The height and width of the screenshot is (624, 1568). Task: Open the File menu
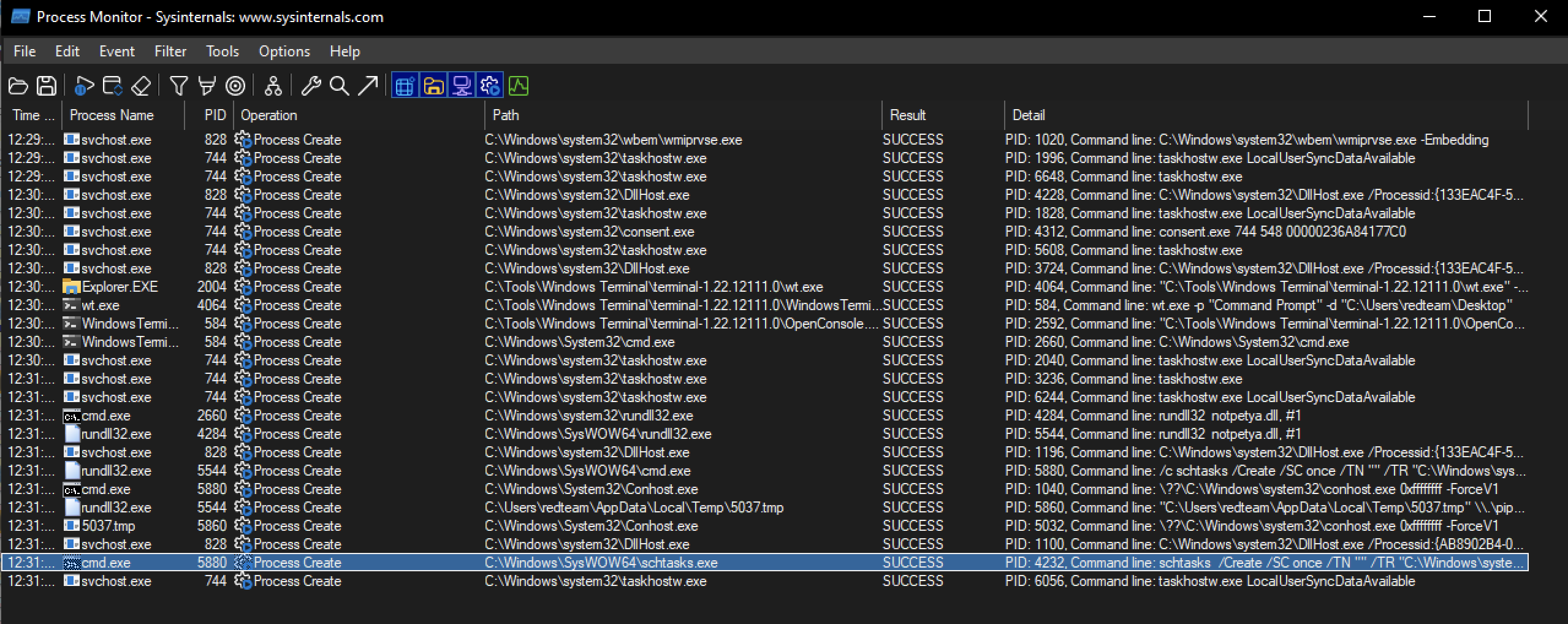[x=25, y=51]
